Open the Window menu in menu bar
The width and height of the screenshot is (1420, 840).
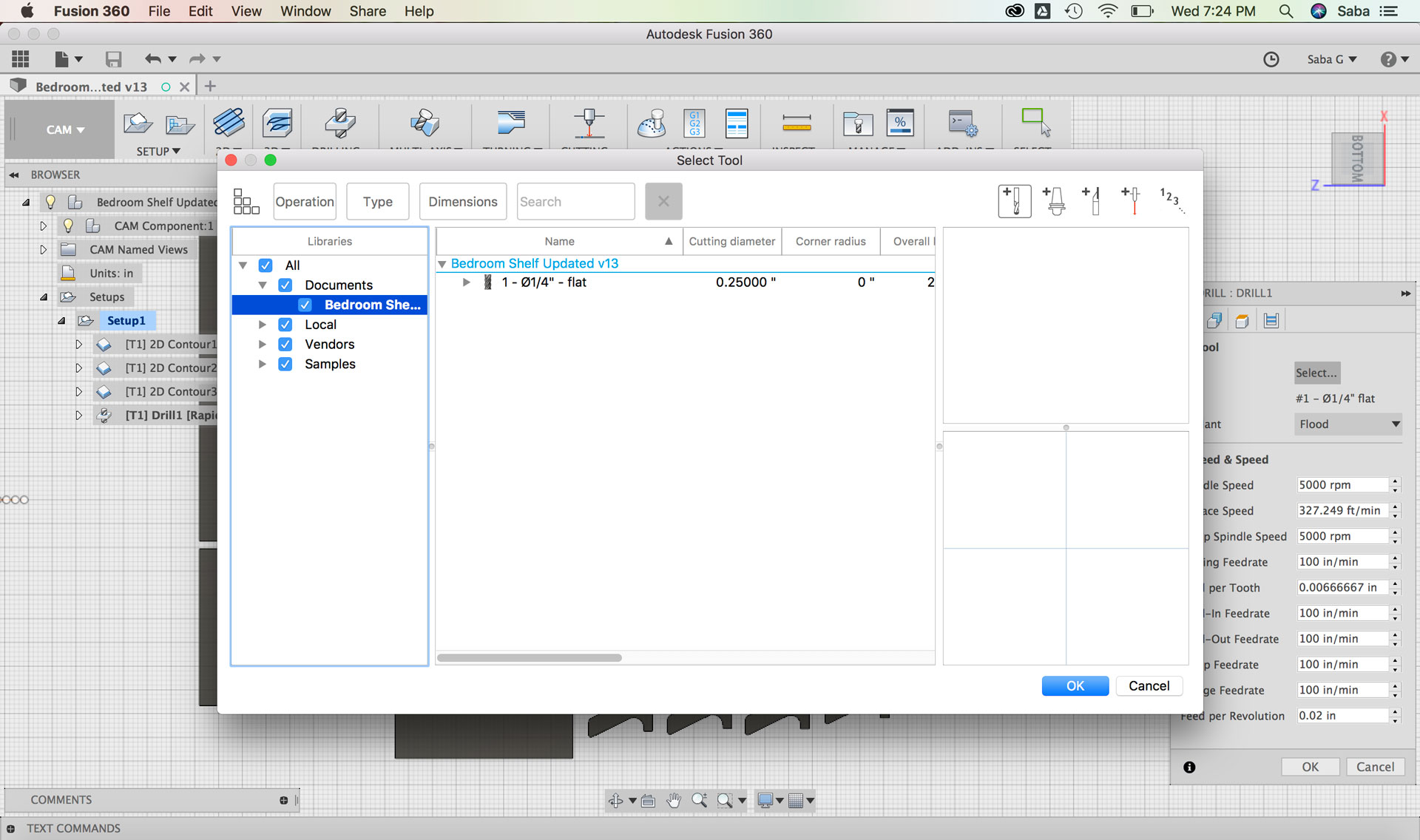coord(305,11)
